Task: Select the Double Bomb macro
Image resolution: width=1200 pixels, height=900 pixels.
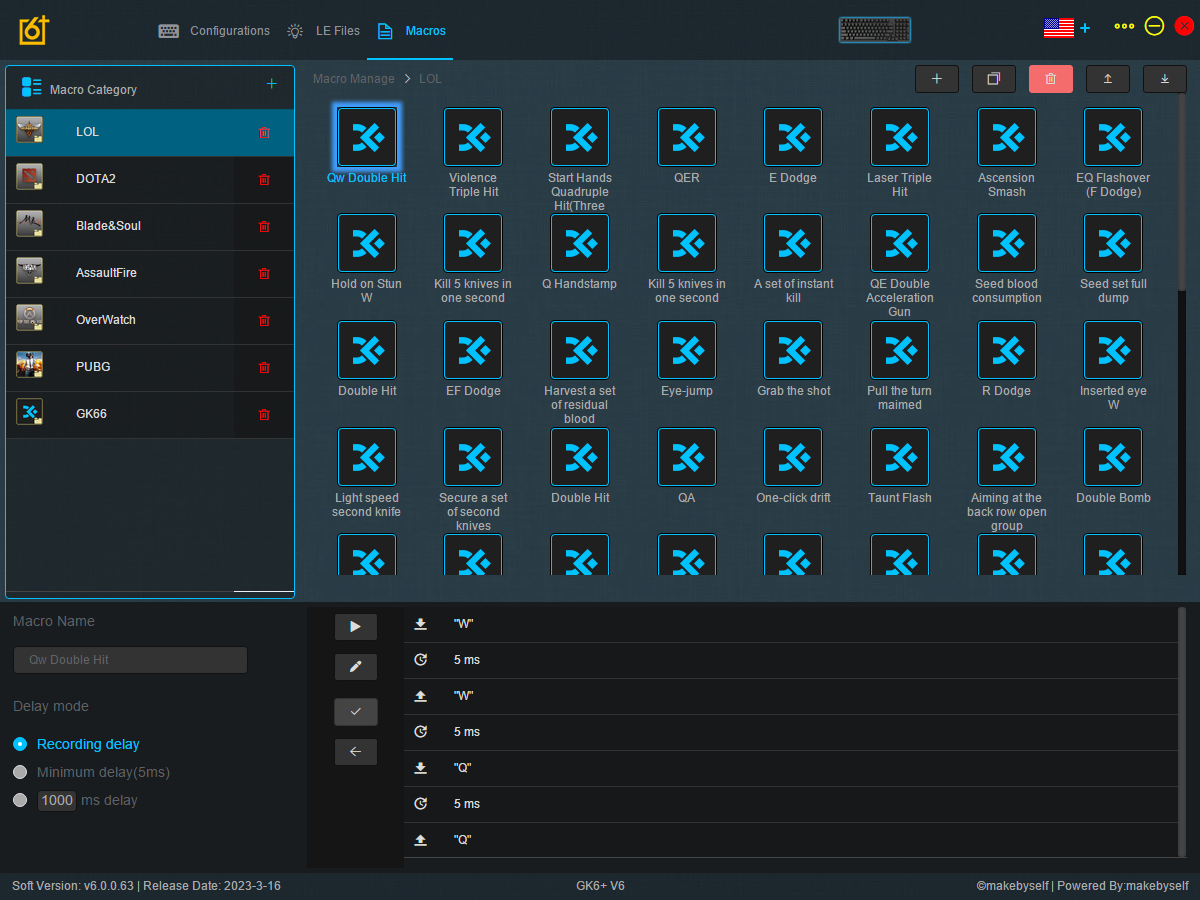Action: (1113, 457)
